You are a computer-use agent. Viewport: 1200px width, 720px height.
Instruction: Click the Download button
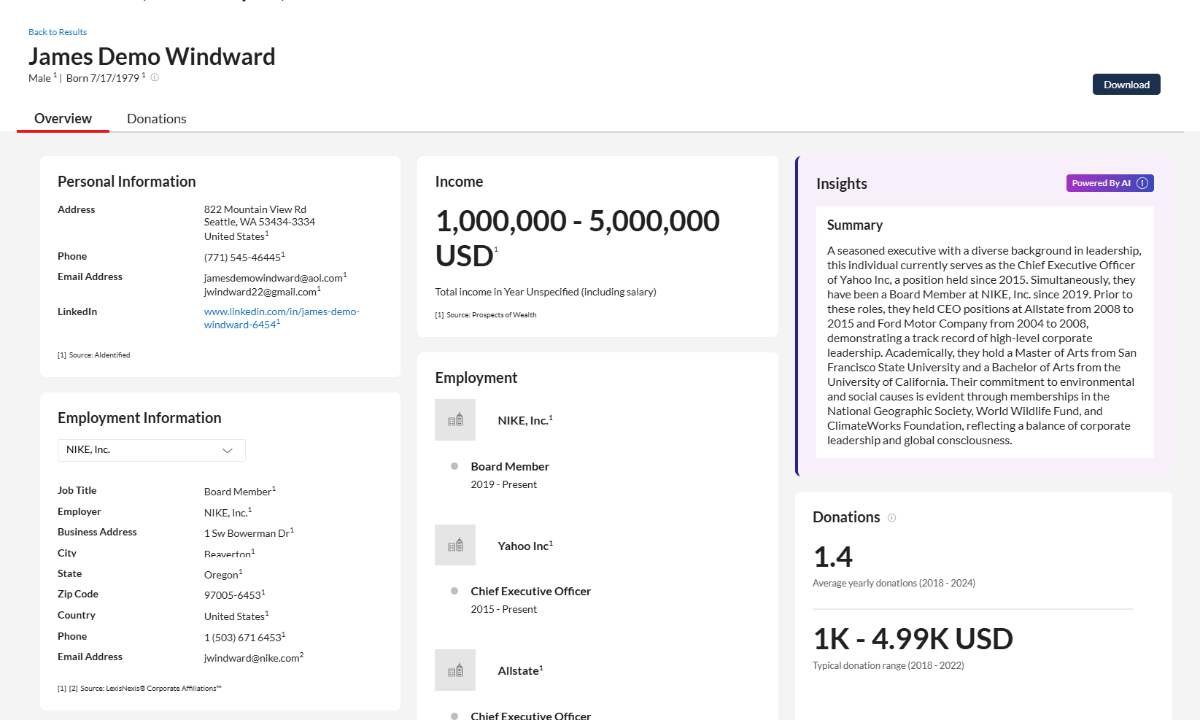pyautogui.click(x=1126, y=84)
